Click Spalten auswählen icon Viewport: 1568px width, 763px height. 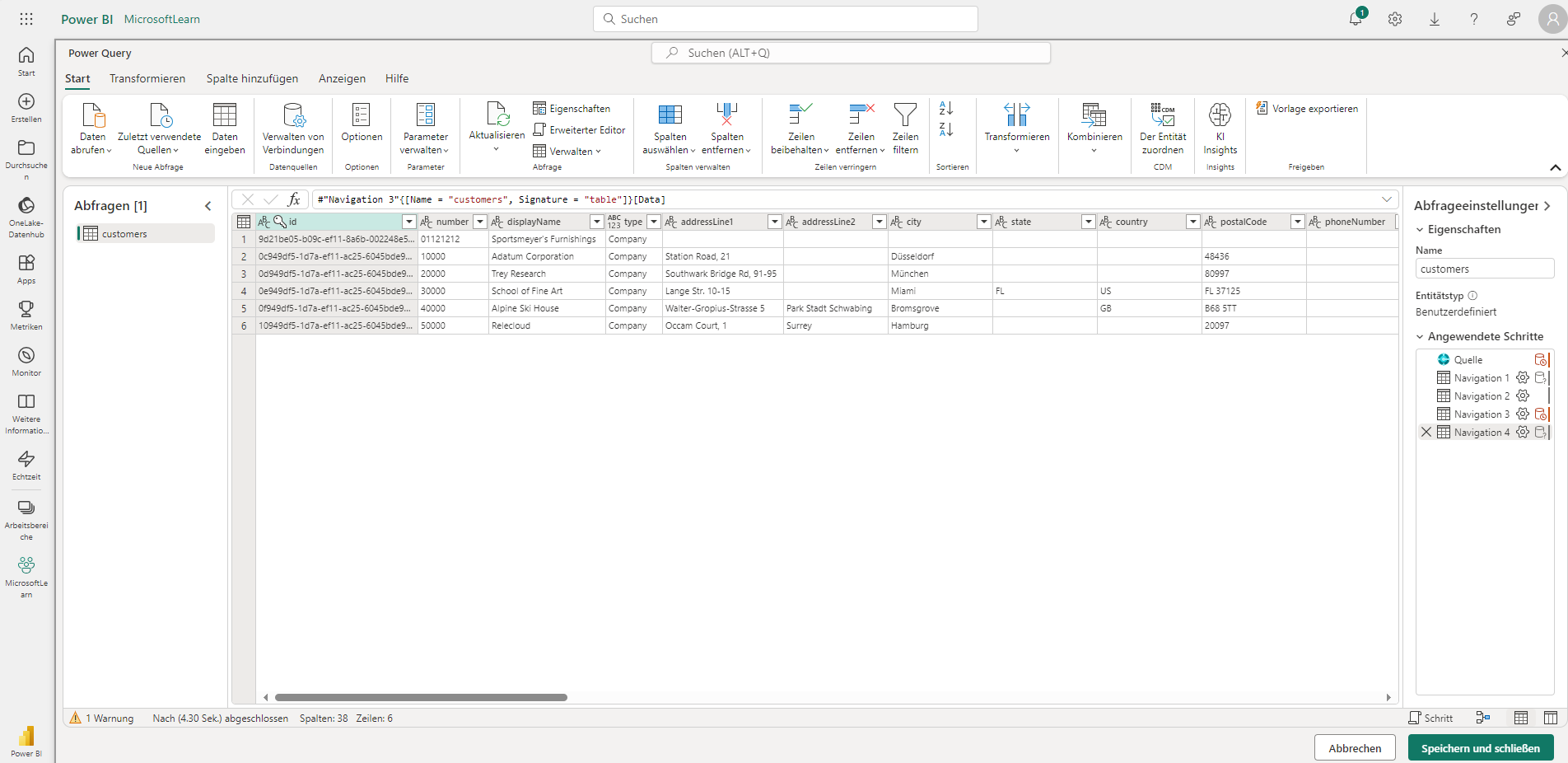(670, 115)
